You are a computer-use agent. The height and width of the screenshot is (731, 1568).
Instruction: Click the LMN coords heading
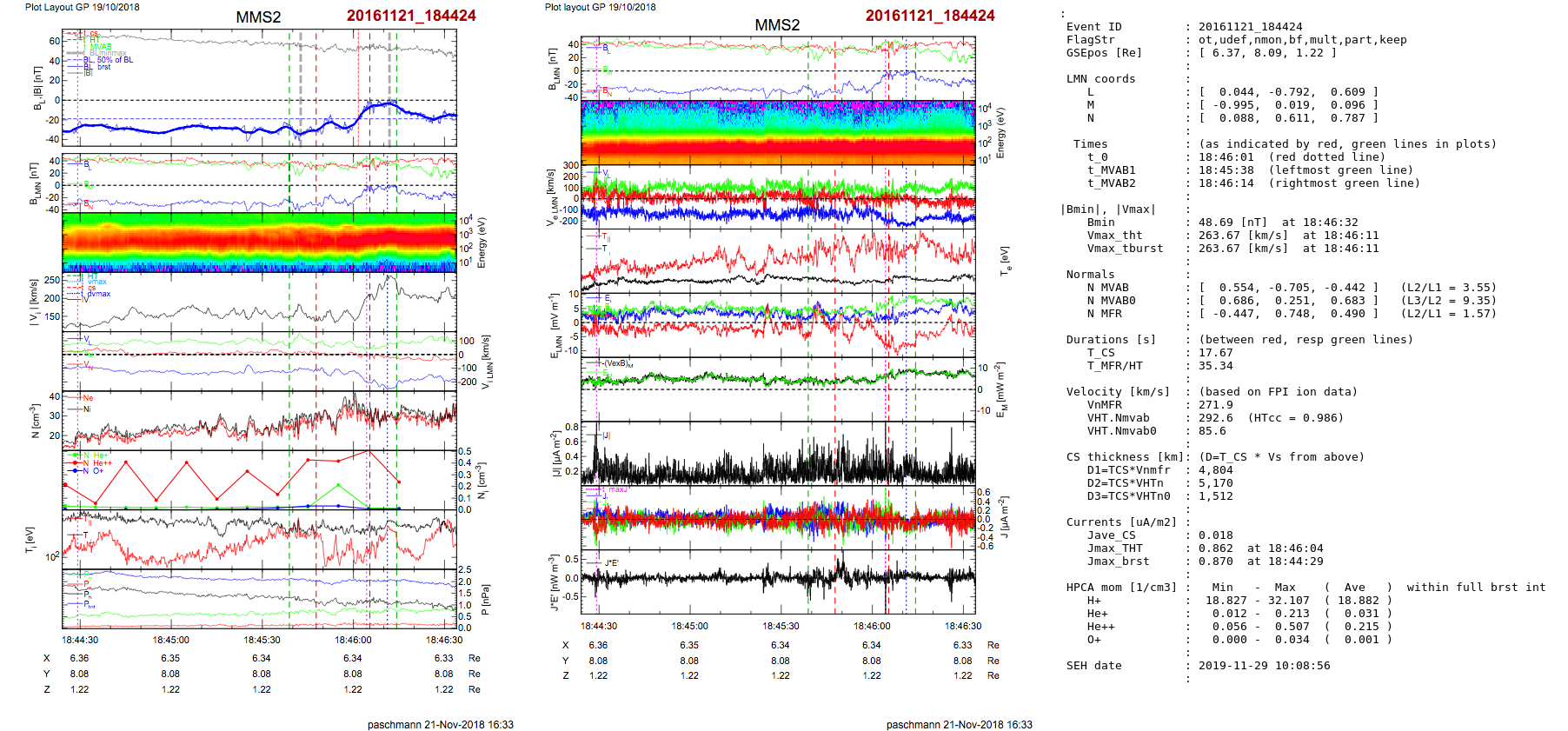[x=1100, y=79]
